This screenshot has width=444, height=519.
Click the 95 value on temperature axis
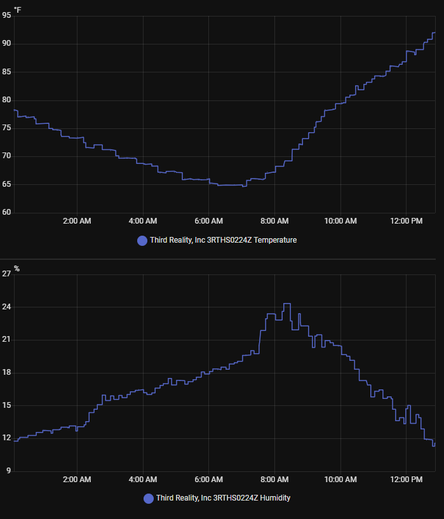(x=6, y=15)
